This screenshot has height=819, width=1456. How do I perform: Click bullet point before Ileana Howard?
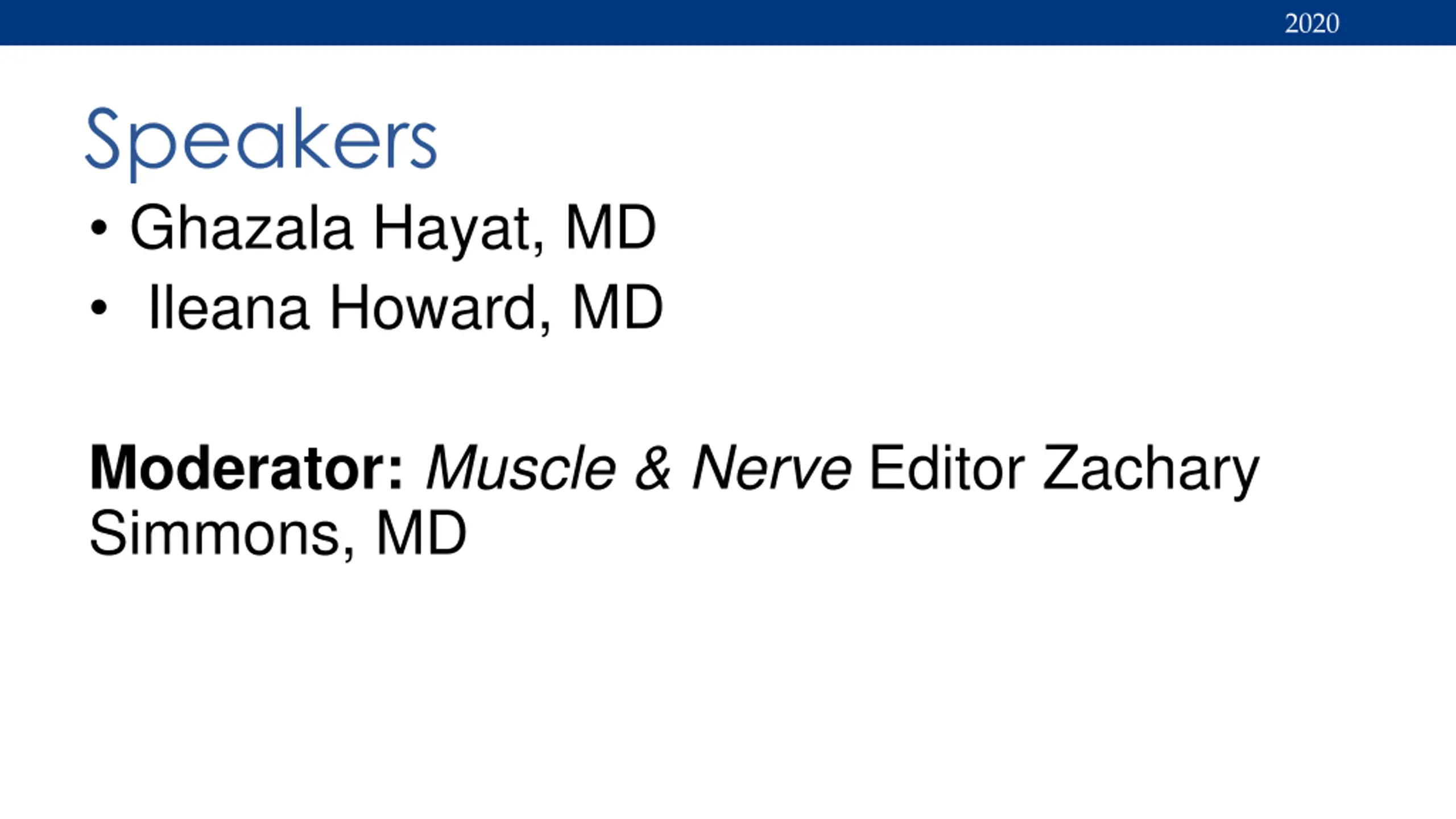[x=99, y=307]
